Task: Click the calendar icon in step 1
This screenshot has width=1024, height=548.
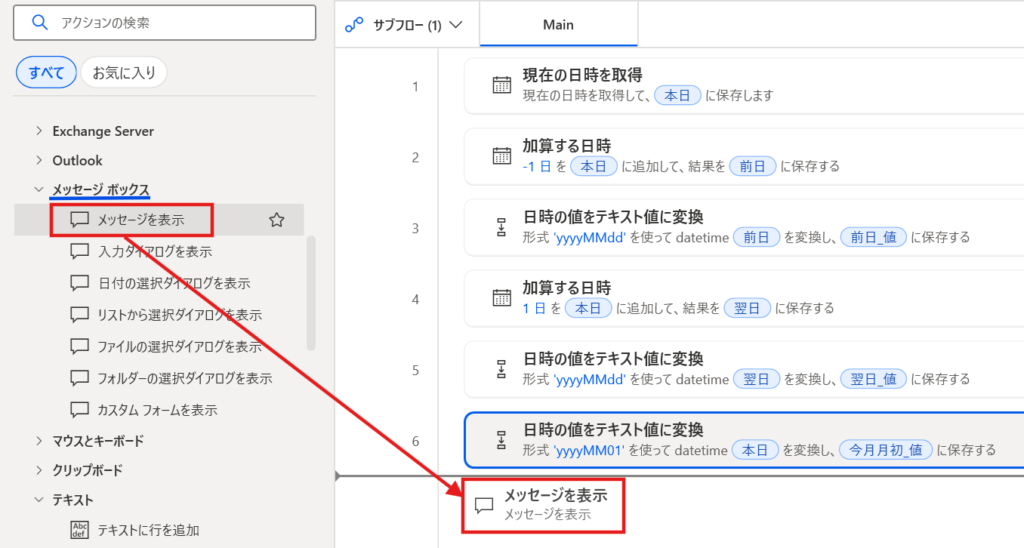Action: click(502, 85)
